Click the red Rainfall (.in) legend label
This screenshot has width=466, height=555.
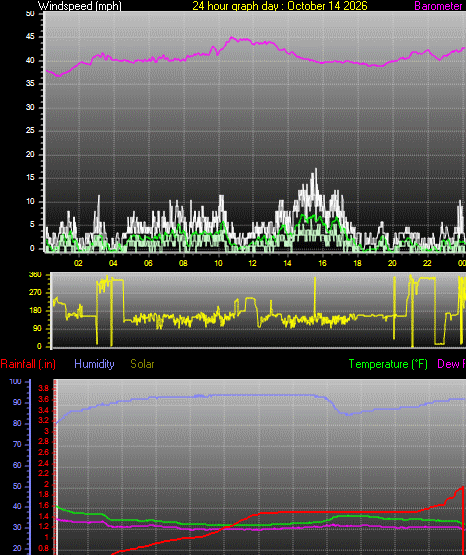(x=28, y=364)
